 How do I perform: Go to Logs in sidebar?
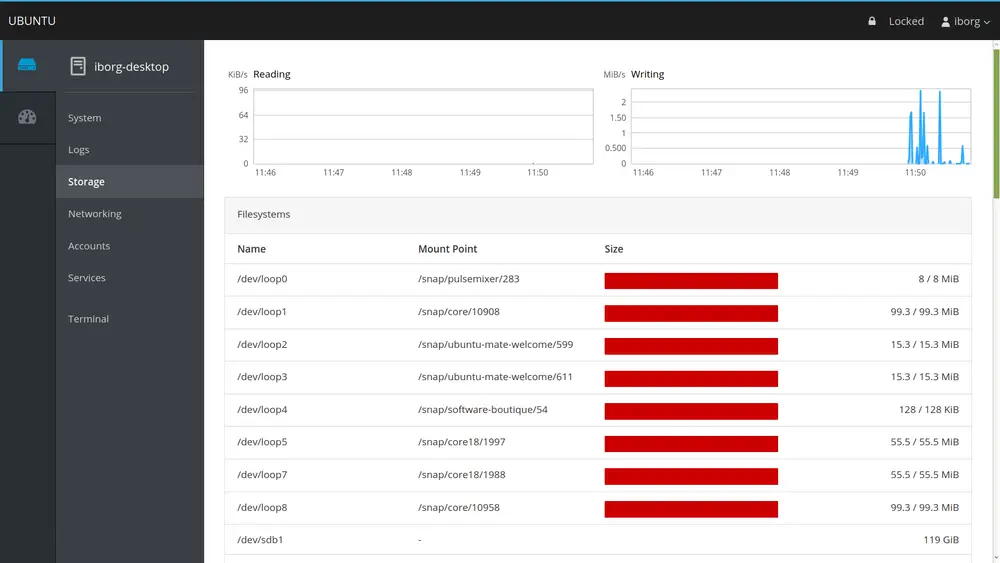coord(79,150)
